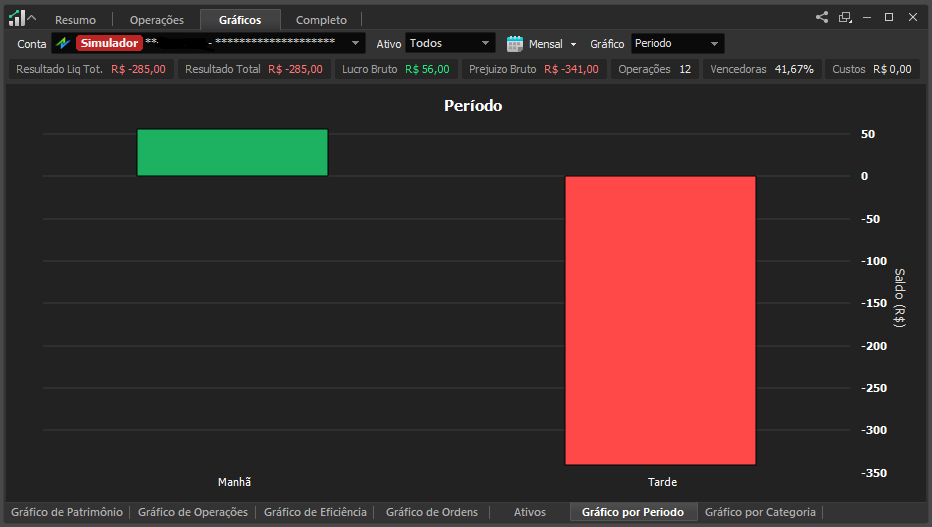Open the Ativos bottom tab
This screenshot has height=527, width=932.
(x=530, y=512)
